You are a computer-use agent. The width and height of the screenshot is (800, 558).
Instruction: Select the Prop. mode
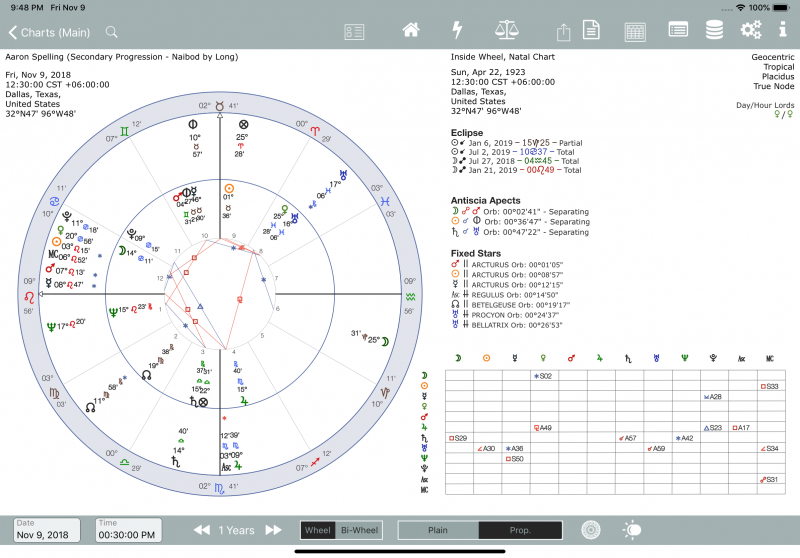pos(520,530)
